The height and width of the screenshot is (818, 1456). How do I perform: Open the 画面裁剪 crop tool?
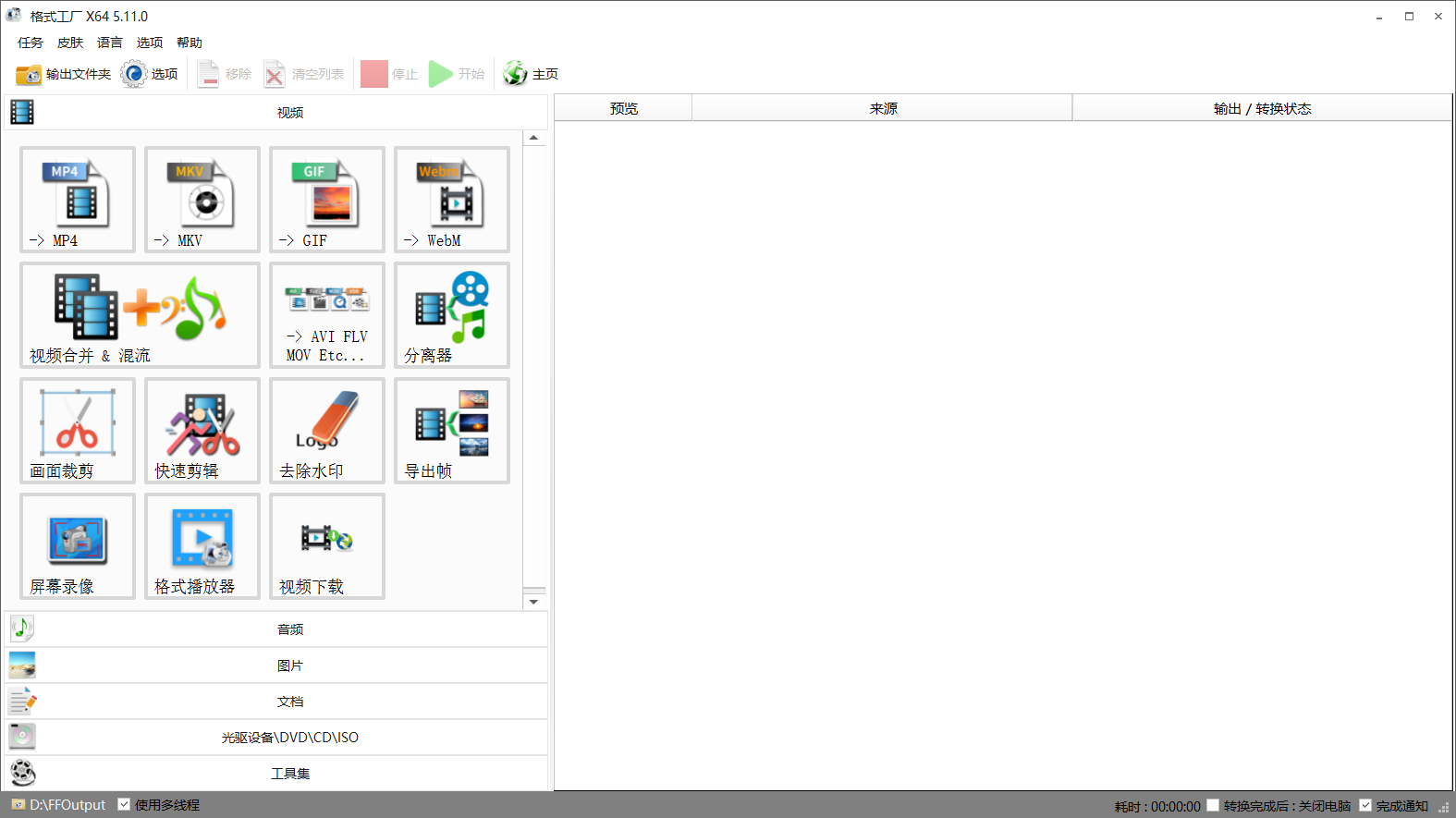tap(78, 431)
